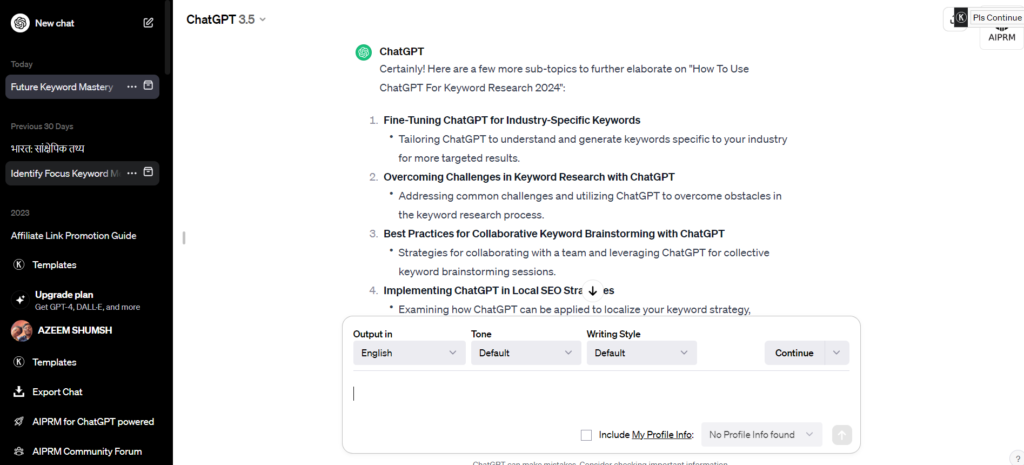1024x465 pixels.
Task: Click the K icon of Templates below AZEEM SHUMSH
Action: 19,362
